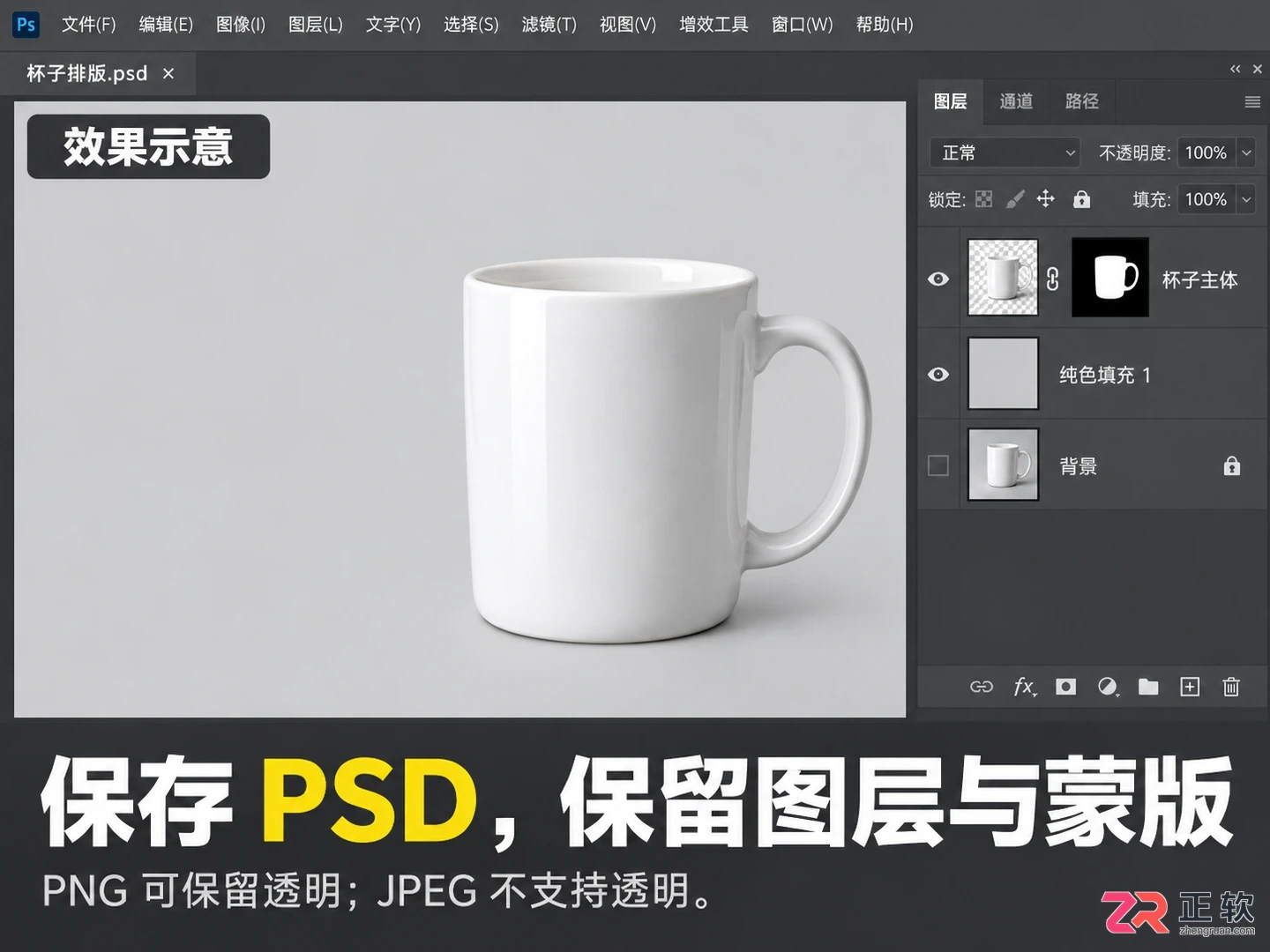Hide the 杯子主体 layer
This screenshot has height=952, width=1270.
coord(938,279)
